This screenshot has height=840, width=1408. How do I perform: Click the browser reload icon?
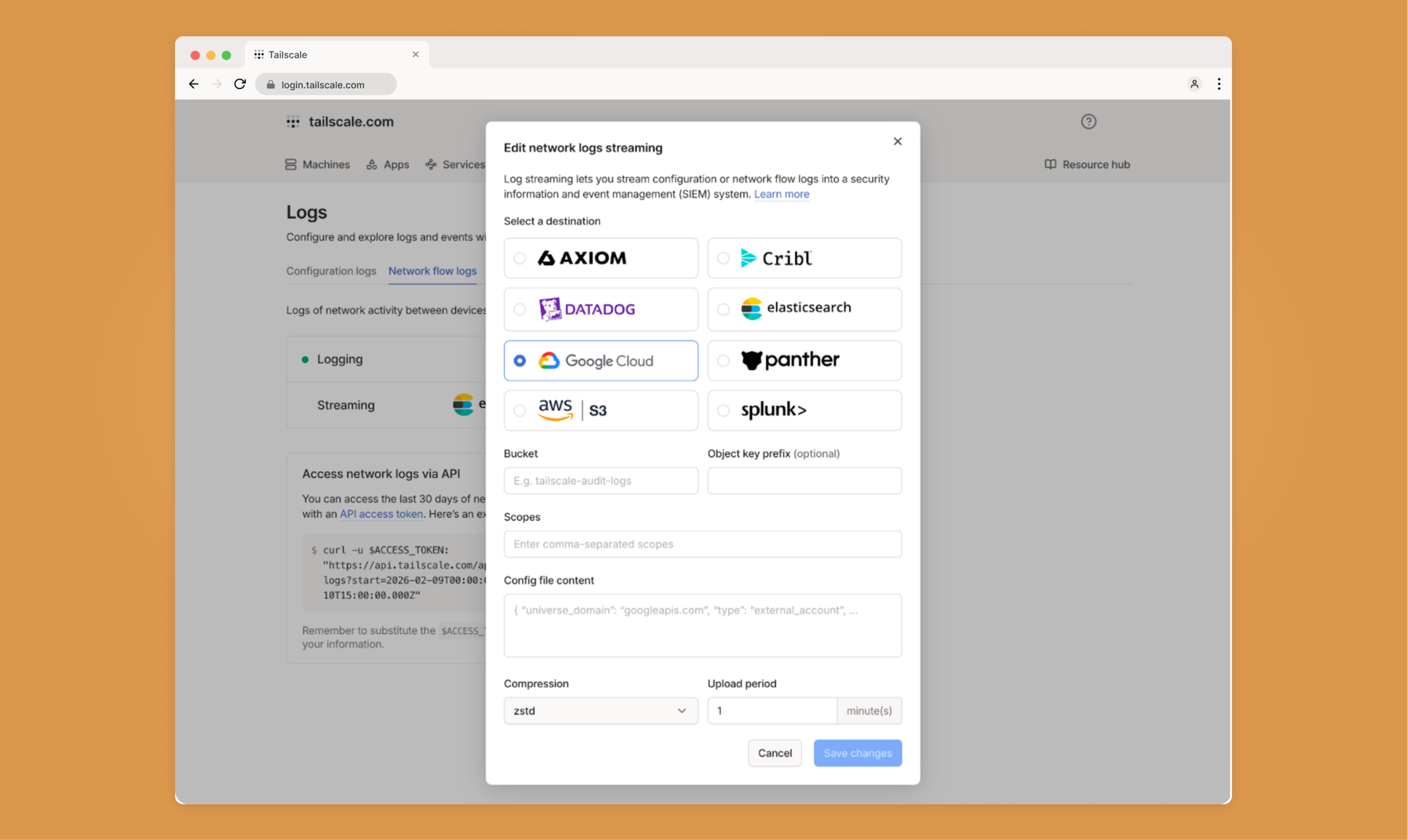(240, 84)
